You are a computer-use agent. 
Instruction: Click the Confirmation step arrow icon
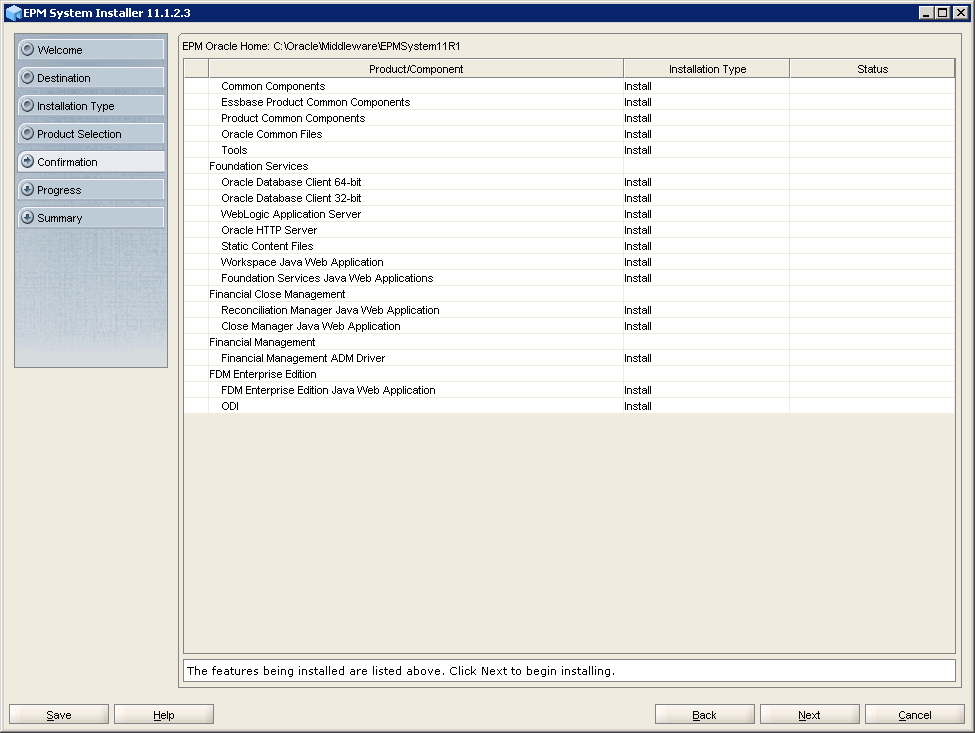point(27,161)
